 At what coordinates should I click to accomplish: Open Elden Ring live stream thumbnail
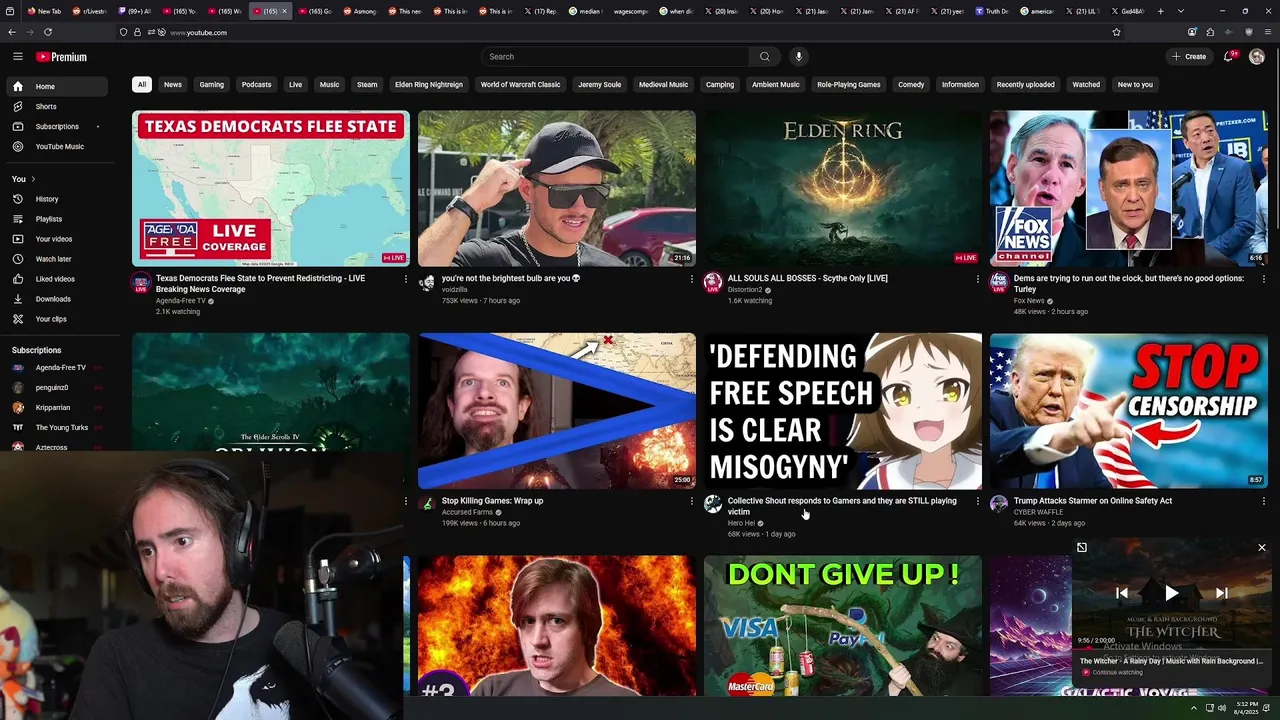(x=843, y=188)
